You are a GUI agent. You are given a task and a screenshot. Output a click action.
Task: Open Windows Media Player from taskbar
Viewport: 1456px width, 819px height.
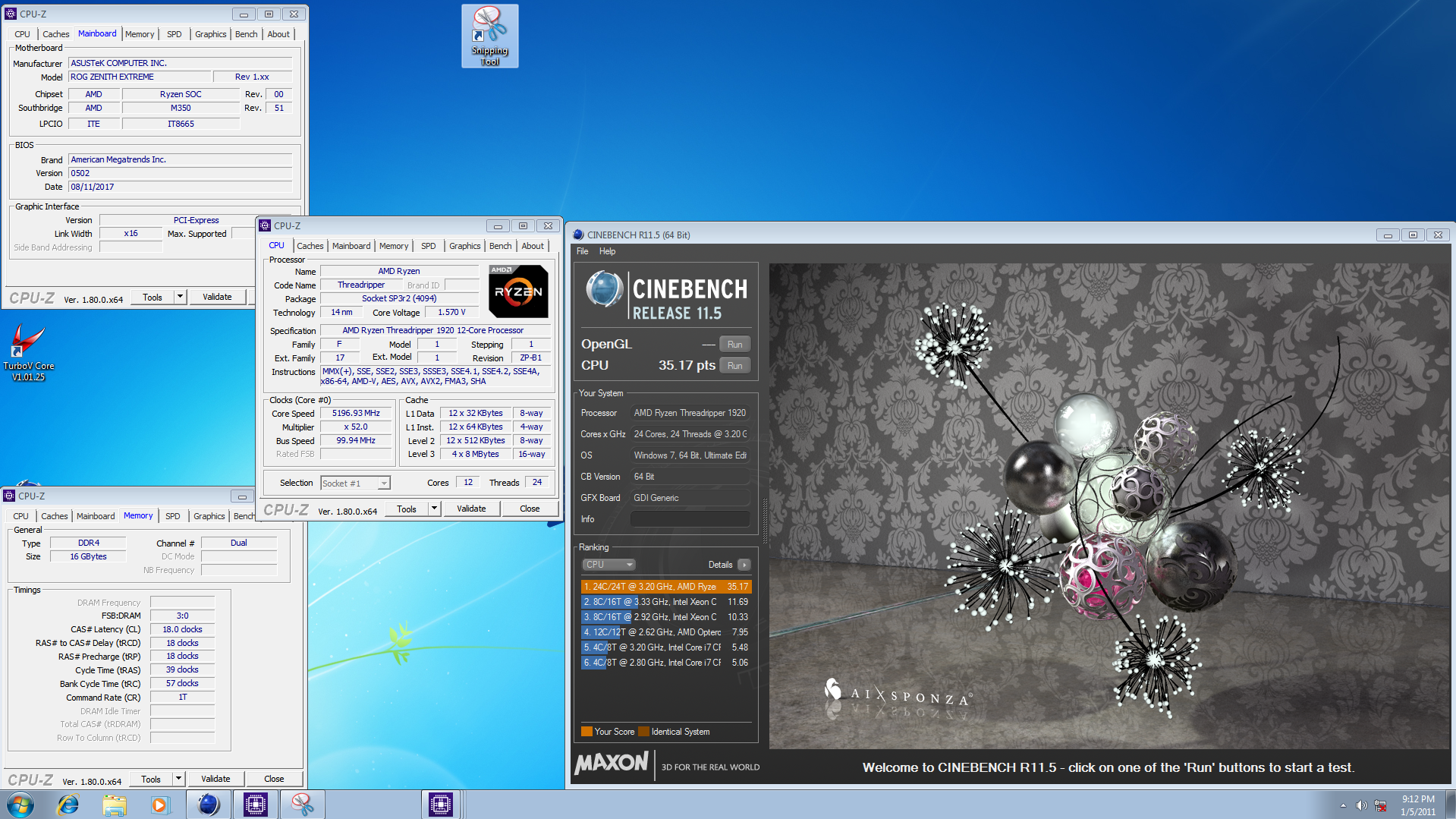point(159,805)
